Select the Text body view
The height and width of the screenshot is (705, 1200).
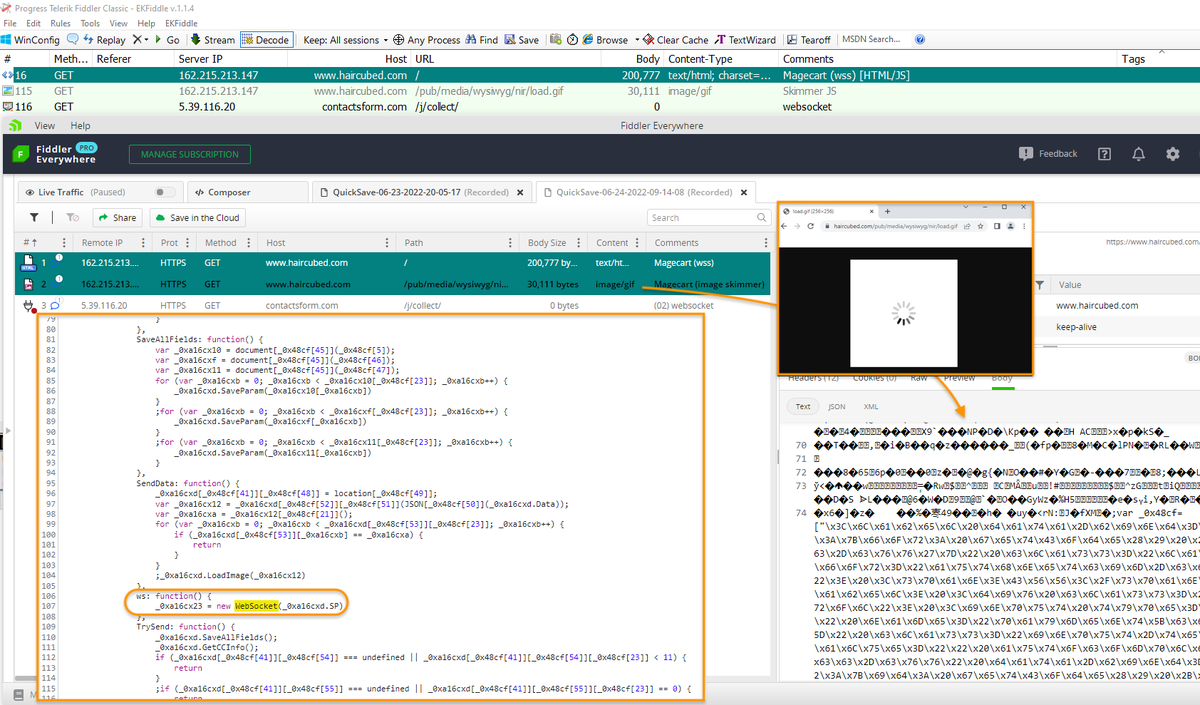tap(803, 407)
